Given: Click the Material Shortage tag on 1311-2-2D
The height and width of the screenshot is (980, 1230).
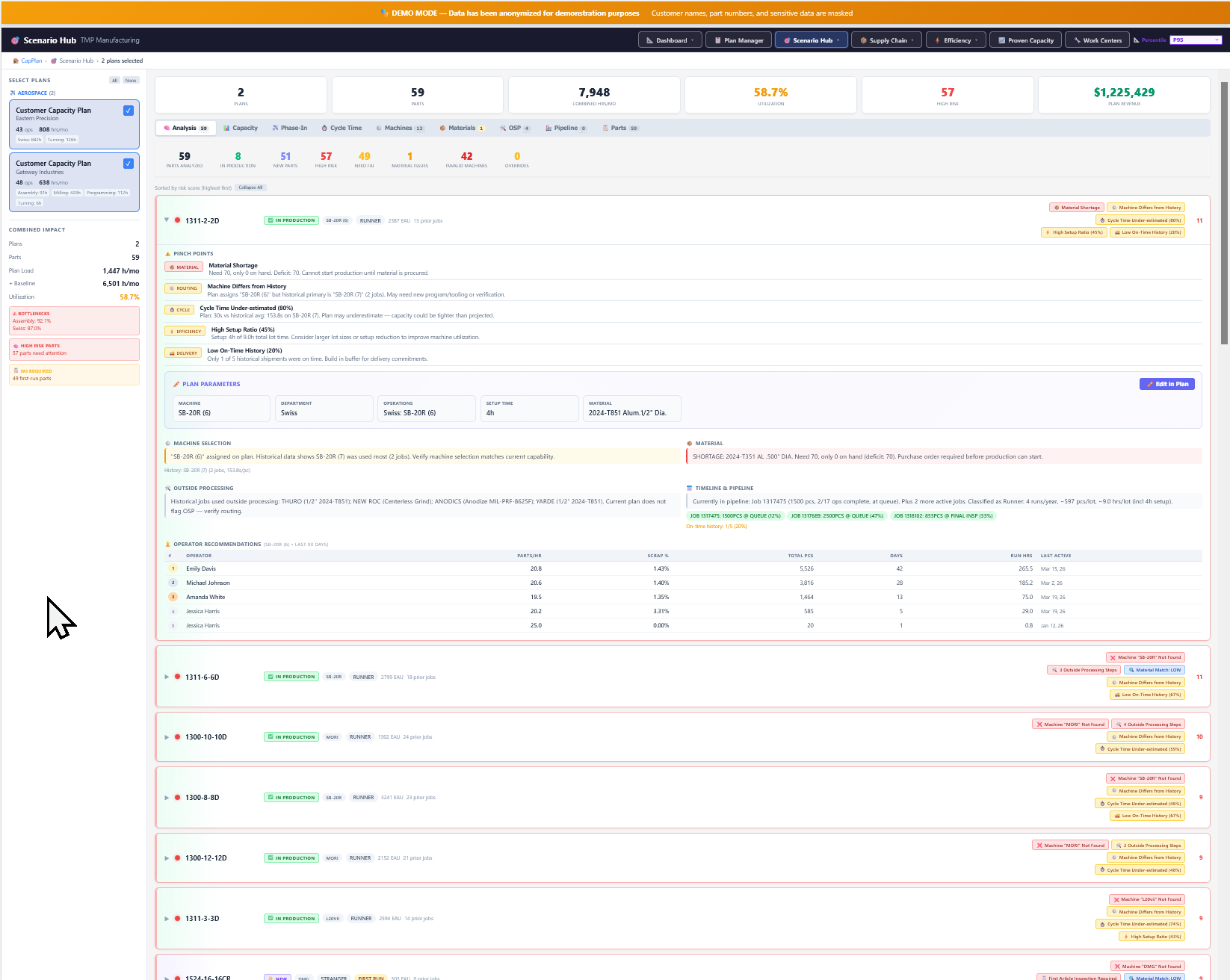Looking at the screenshot, I should pos(1076,208).
